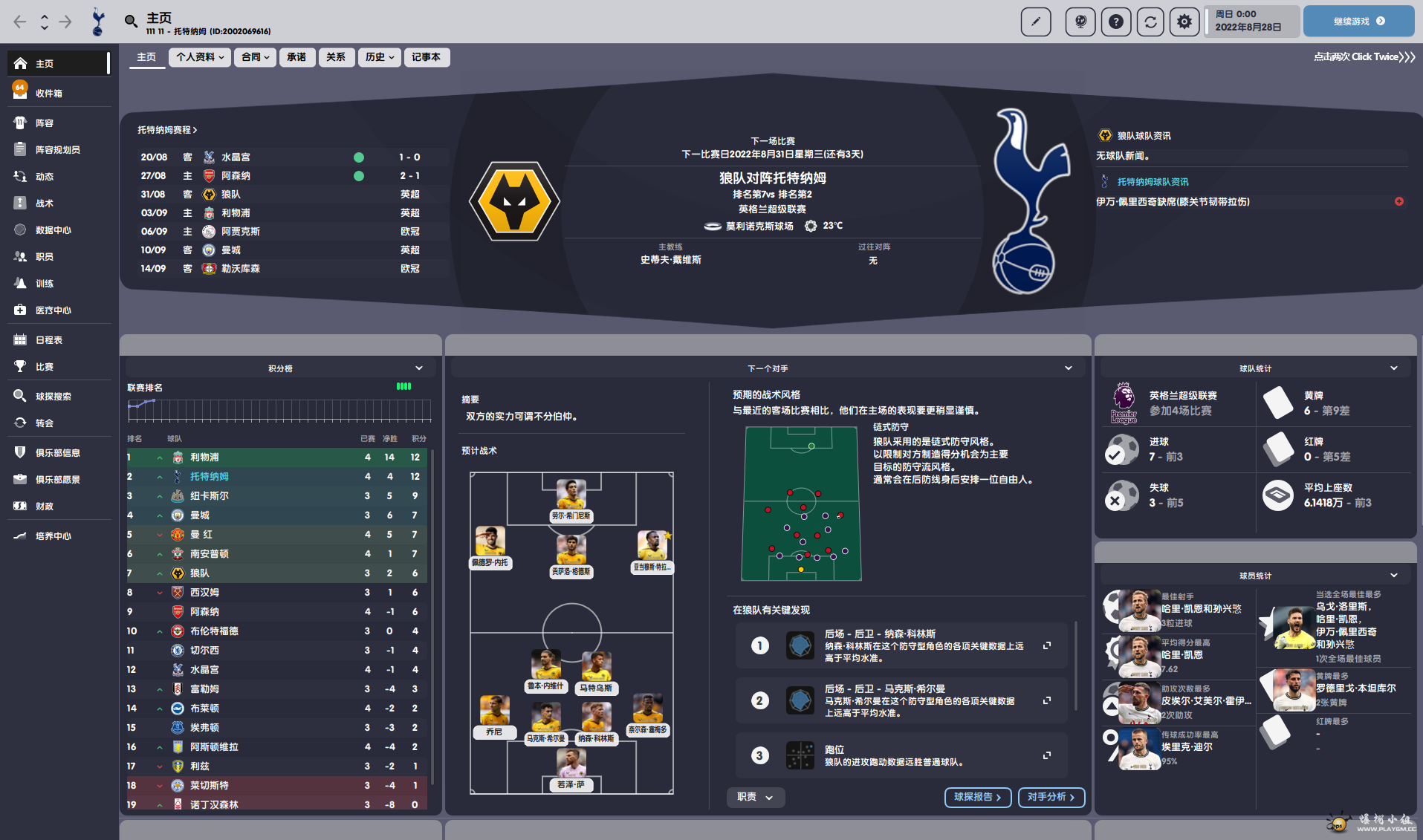Open the 球员统计 panel dropdown

coord(1394,576)
